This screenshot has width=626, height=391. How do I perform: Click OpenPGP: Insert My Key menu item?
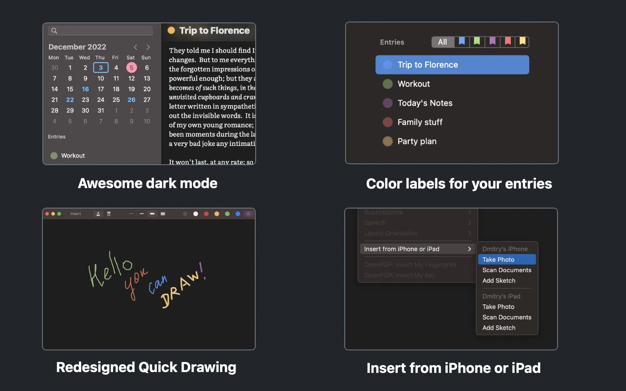399,275
